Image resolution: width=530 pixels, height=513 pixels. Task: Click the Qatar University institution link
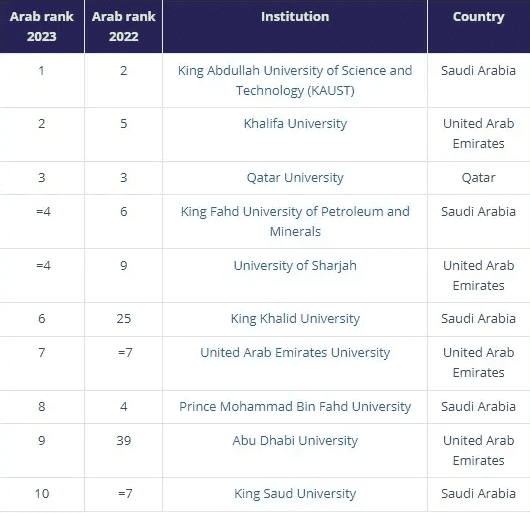(295, 178)
